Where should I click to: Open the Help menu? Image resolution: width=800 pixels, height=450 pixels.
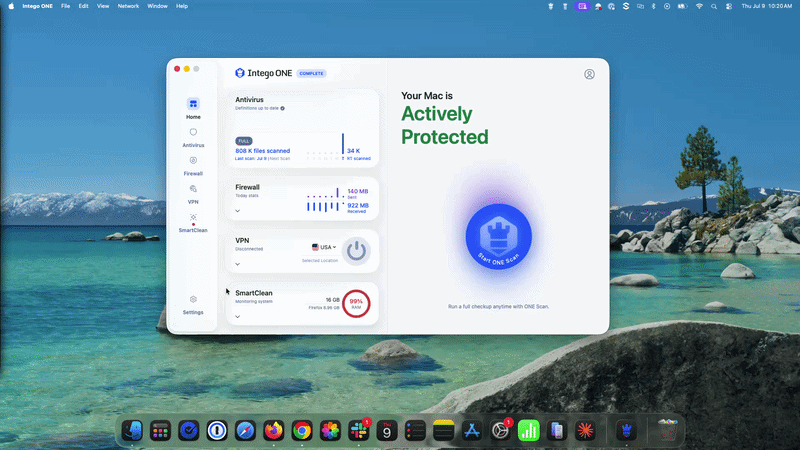point(182,6)
